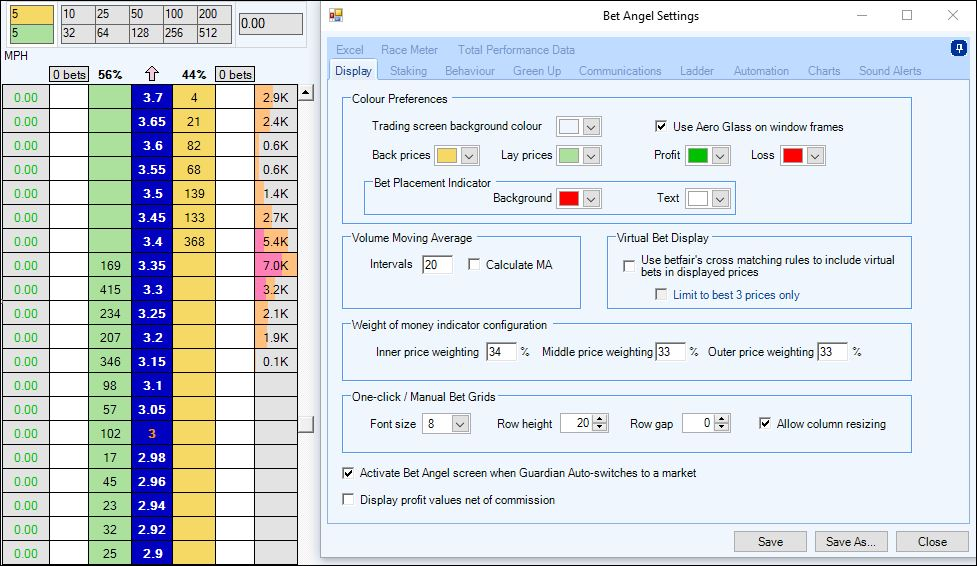
Task: Click the 0.00 field beside stake buttons
Action: (x=271, y=24)
